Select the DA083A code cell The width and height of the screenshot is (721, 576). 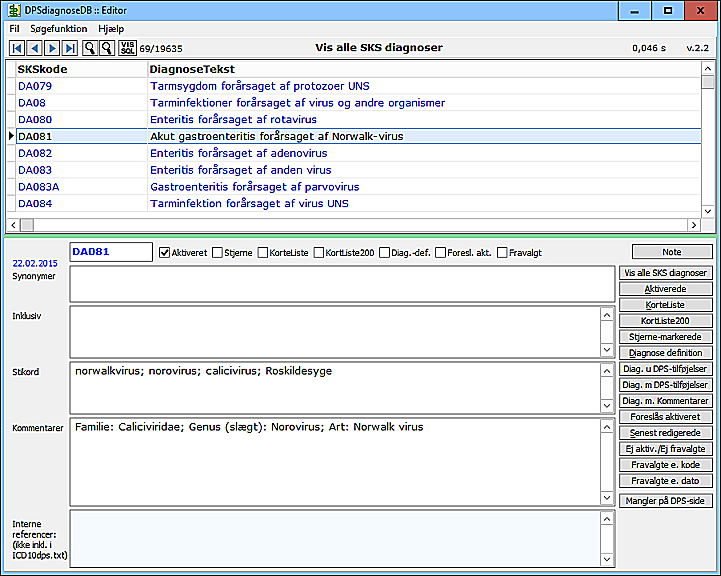81,187
